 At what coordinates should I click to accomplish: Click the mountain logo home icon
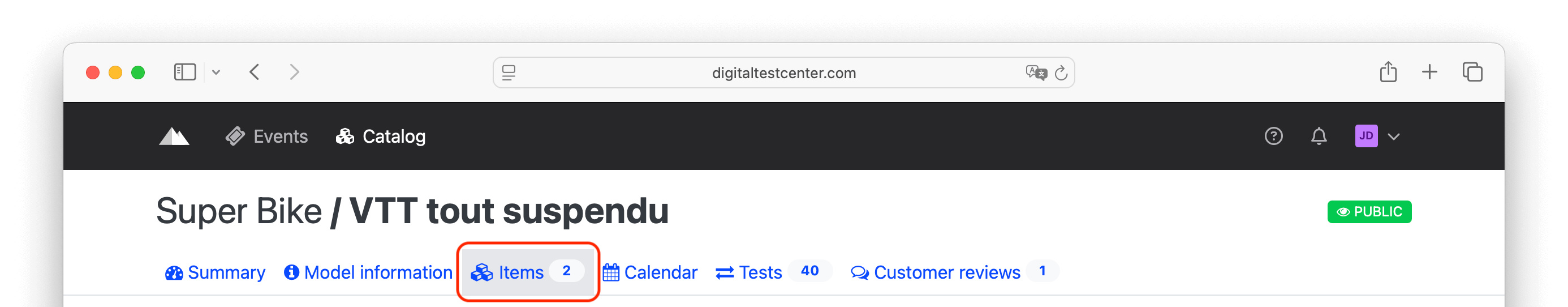[x=174, y=137]
